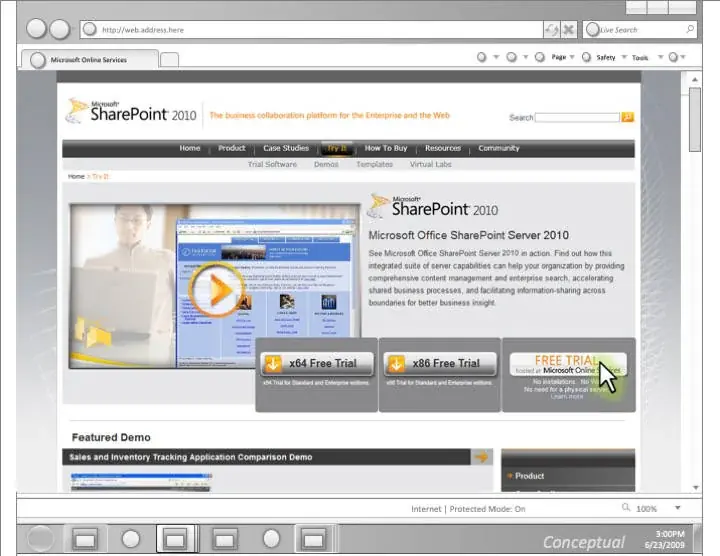The height and width of the screenshot is (556, 720).
Task: Click the Home breadcrumb link
Action: (x=76, y=176)
